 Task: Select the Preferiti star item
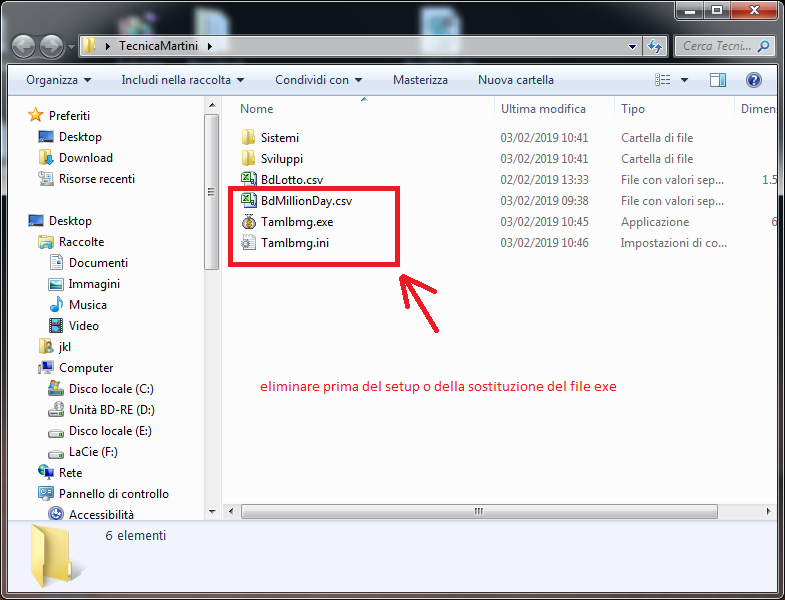(x=60, y=116)
